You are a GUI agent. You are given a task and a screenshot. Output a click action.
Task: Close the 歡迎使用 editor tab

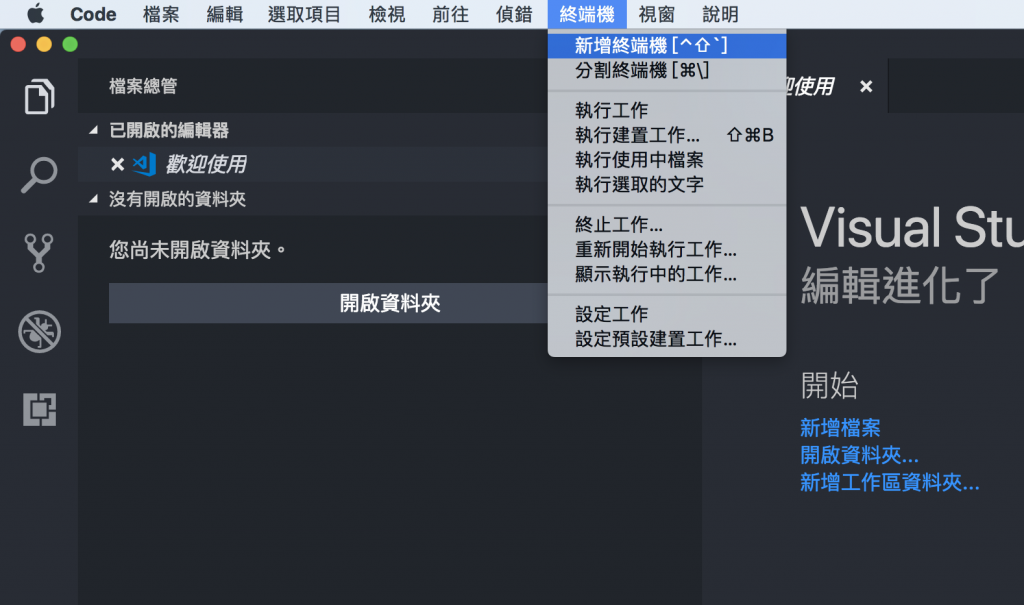[x=866, y=86]
